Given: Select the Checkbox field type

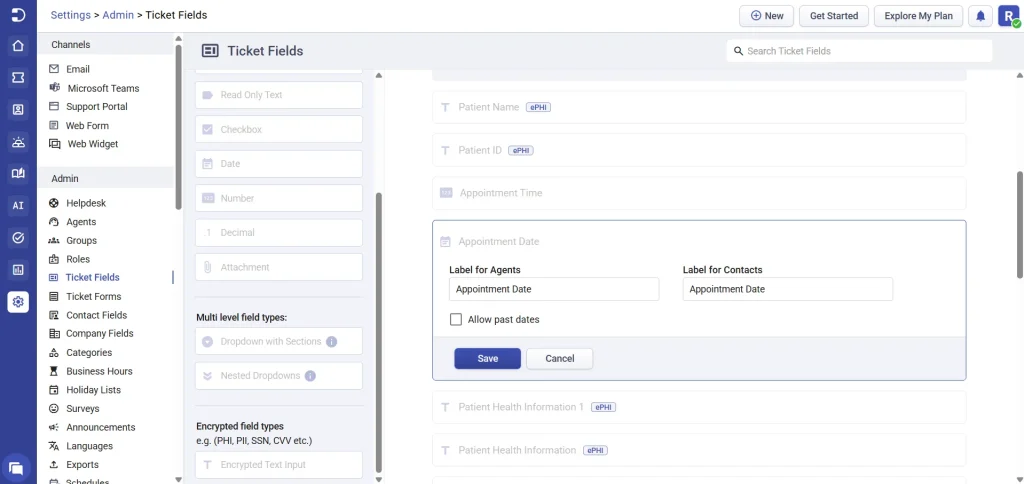Looking at the screenshot, I should point(279,129).
